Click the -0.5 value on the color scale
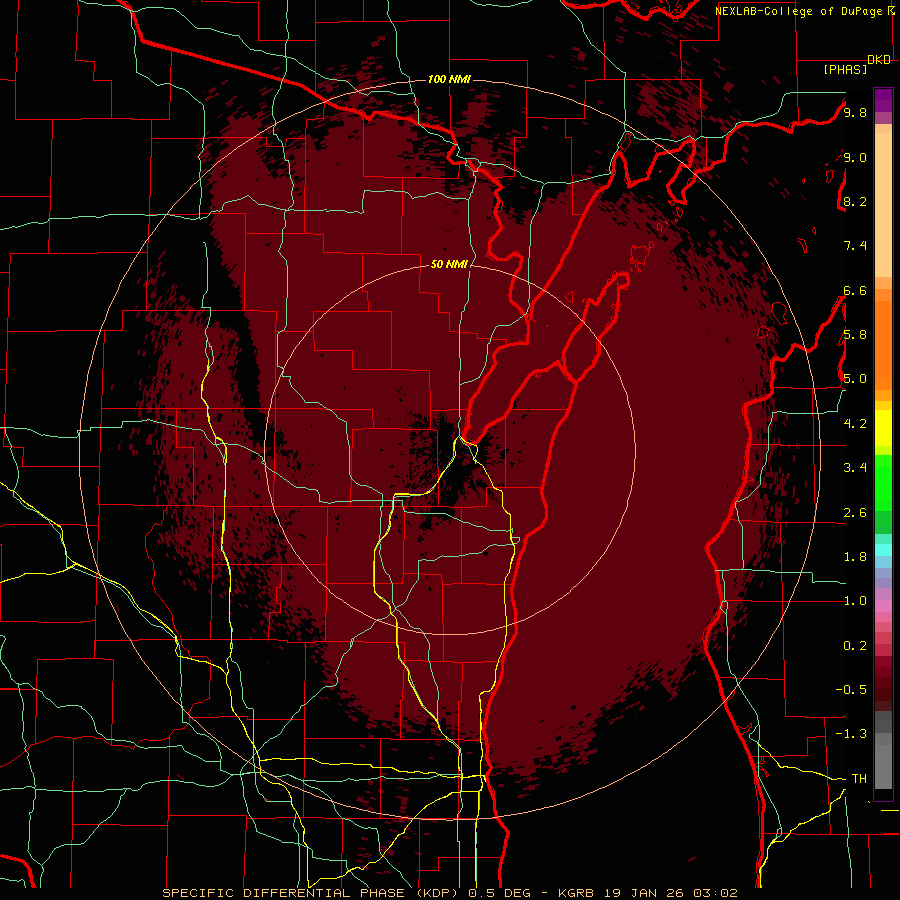900x900 pixels. coord(851,689)
